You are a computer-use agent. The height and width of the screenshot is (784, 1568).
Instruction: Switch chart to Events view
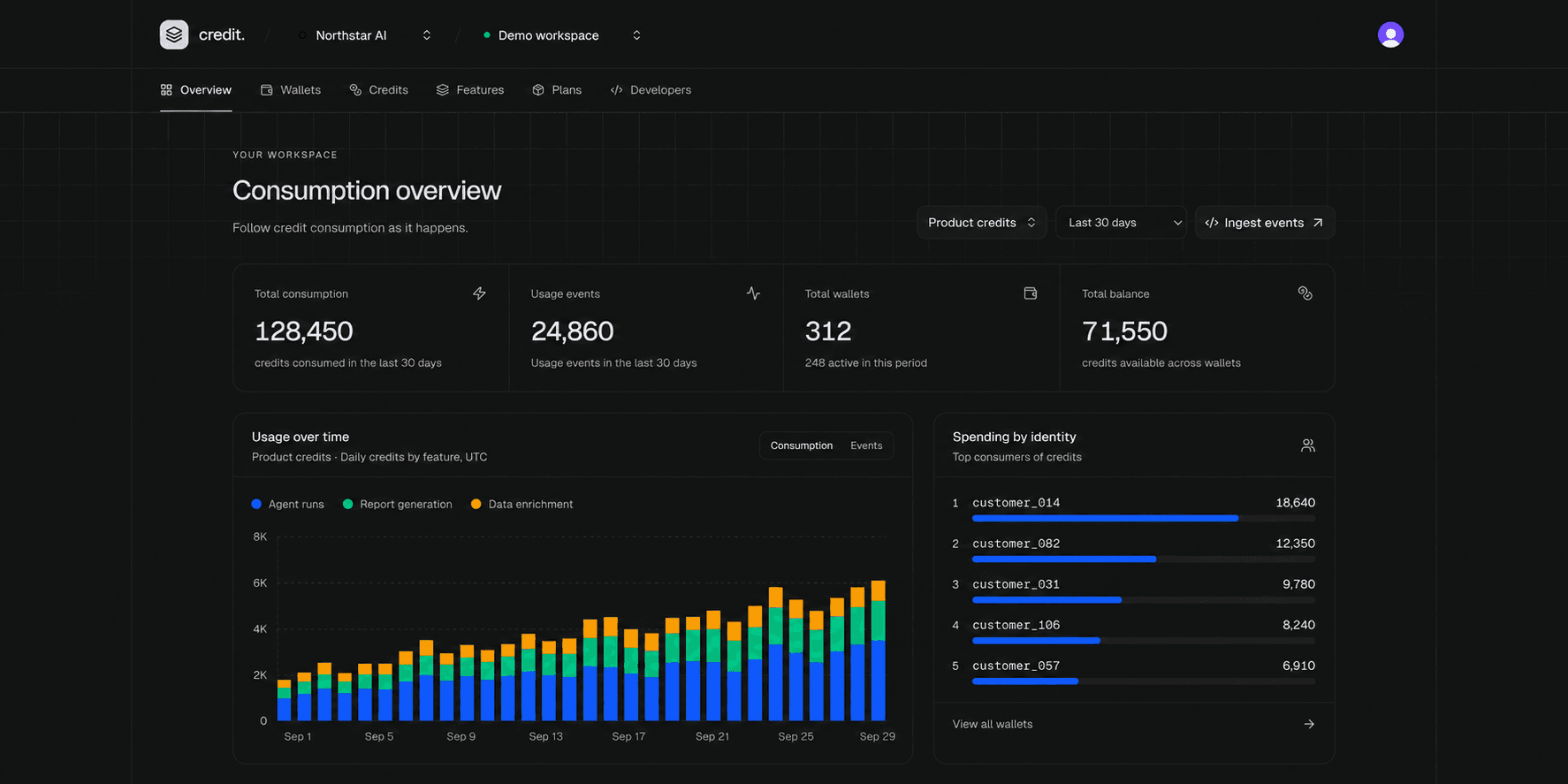click(866, 445)
